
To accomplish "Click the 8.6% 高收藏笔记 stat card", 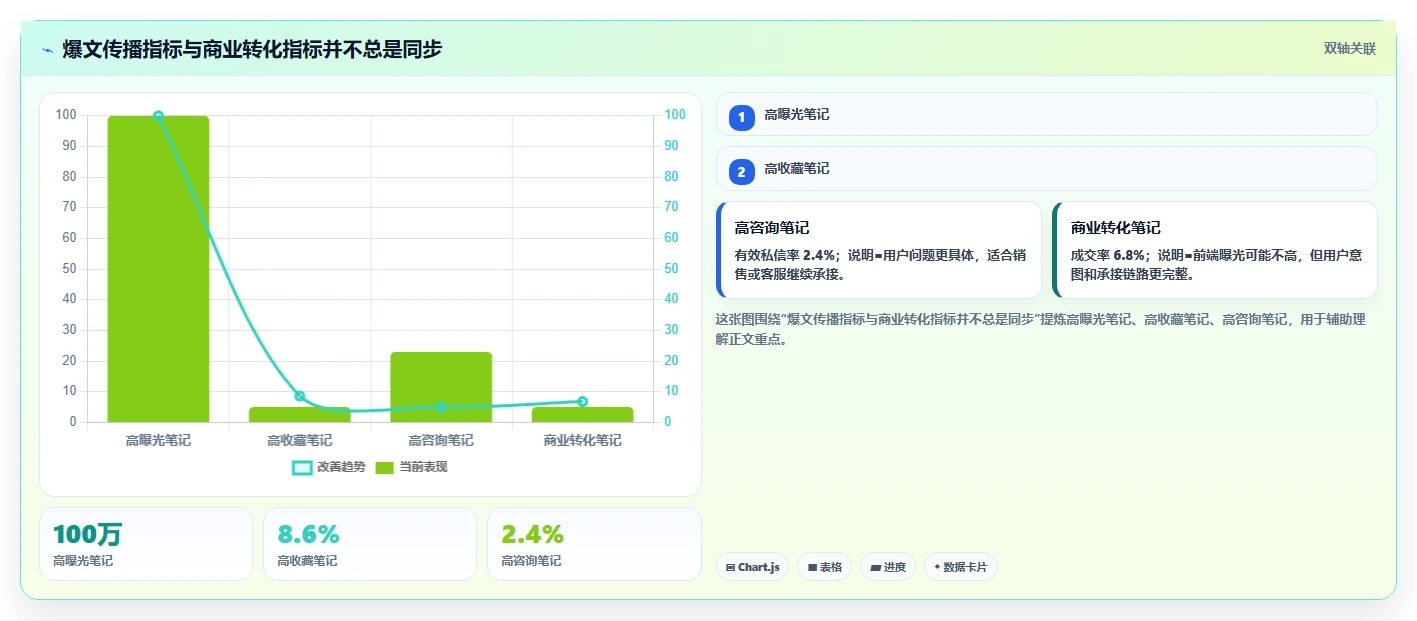I will [x=370, y=544].
